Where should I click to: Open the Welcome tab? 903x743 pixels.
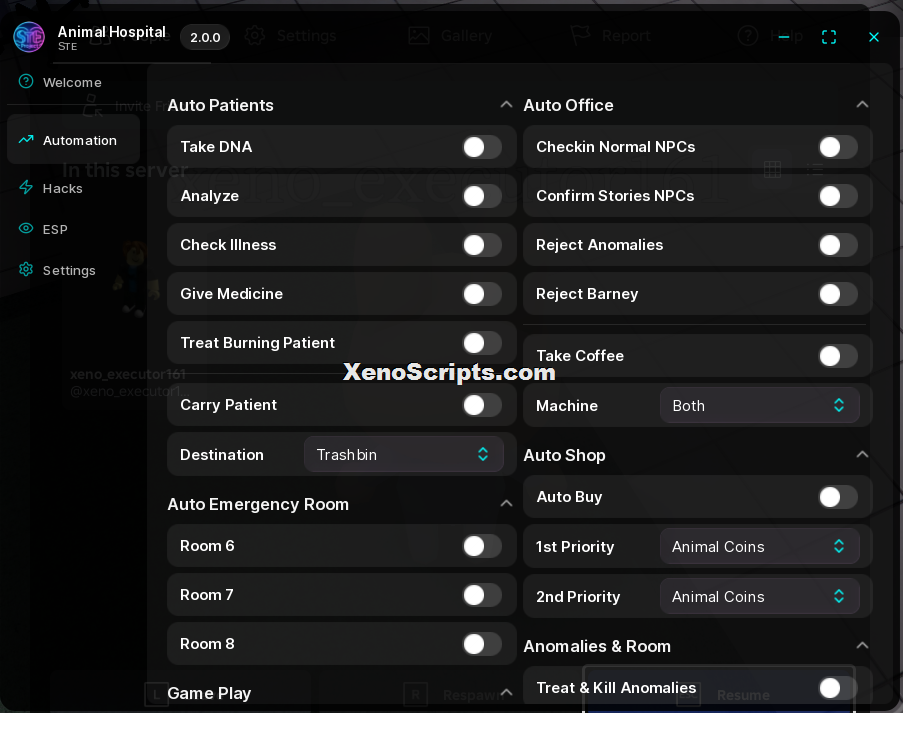coord(73,82)
